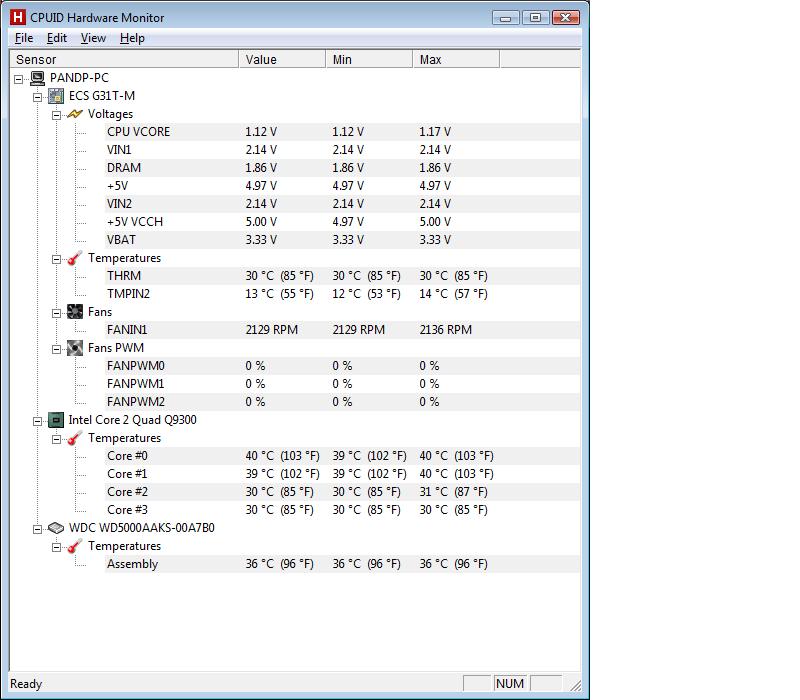This screenshot has width=800, height=700.
Task: Select the DRAM voltage row
Action: (342, 168)
